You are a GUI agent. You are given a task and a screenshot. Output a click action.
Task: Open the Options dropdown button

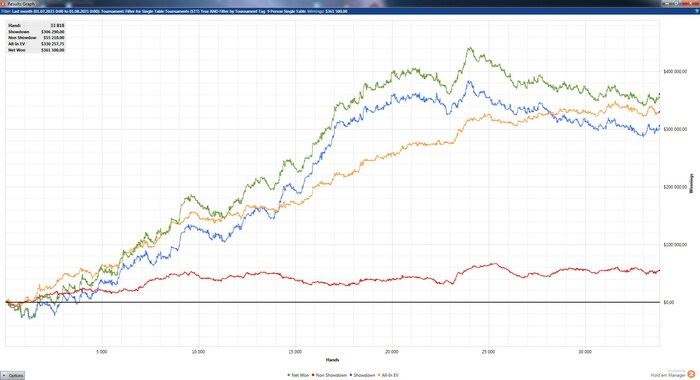pos(12,376)
